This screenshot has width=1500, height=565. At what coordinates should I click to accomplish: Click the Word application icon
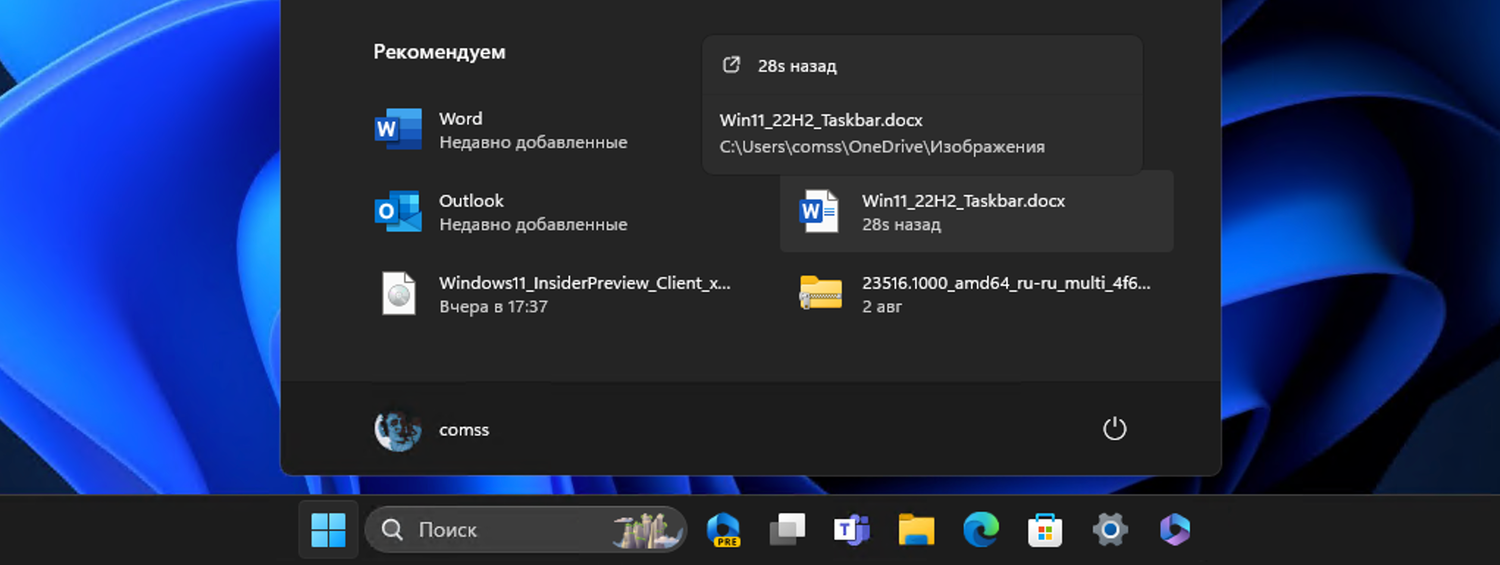[x=398, y=130]
